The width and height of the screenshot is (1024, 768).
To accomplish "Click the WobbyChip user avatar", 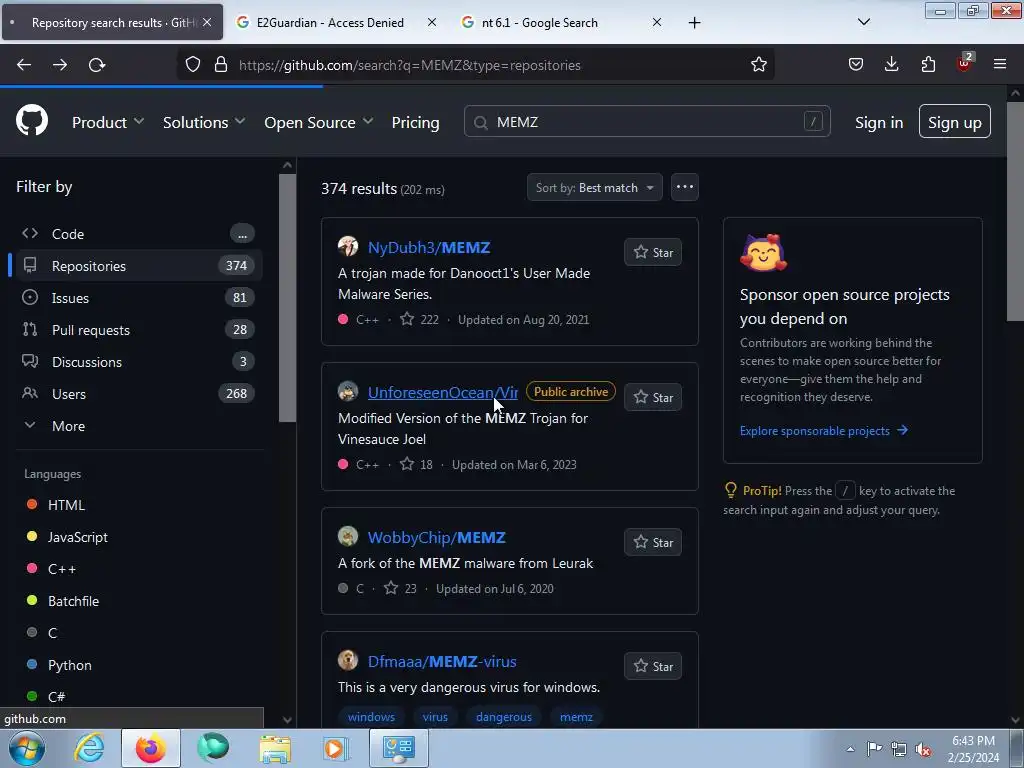I will (x=347, y=536).
